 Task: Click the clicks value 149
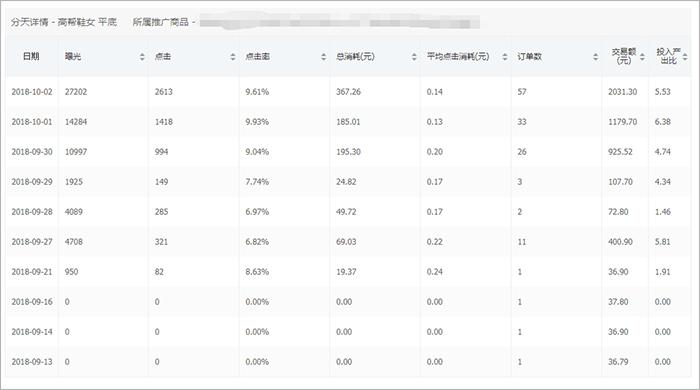point(161,182)
